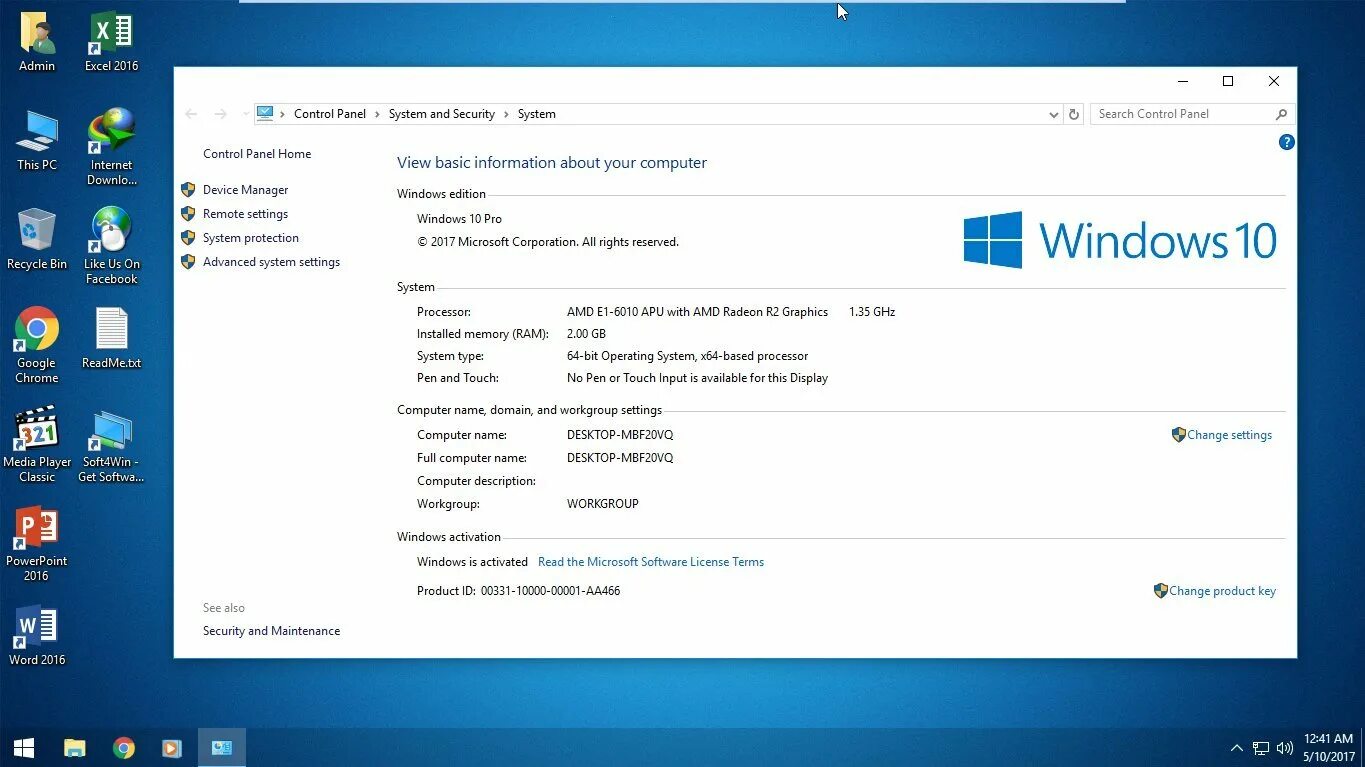
Task: Open the Admin folder desktop icon
Action: 37,42
